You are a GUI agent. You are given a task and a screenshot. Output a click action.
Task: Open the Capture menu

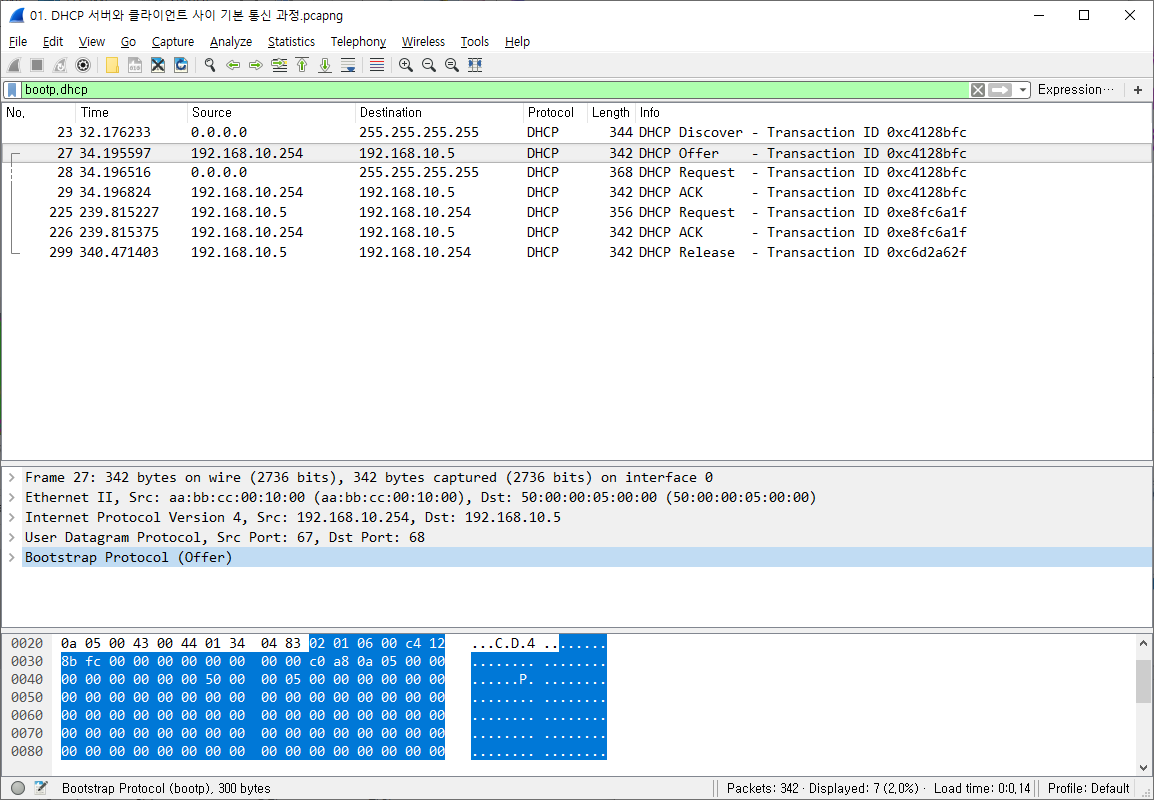coord(173,42)
